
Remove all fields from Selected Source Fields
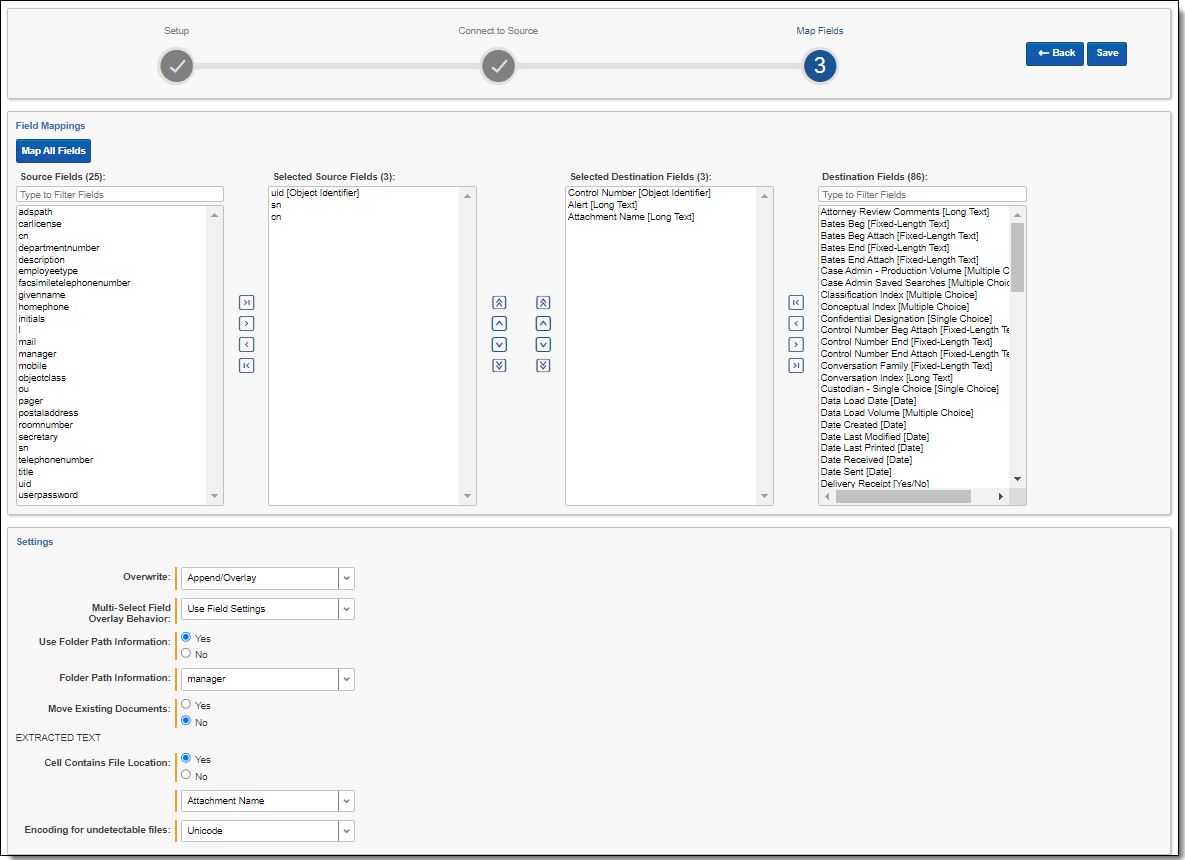coord(247,366)
